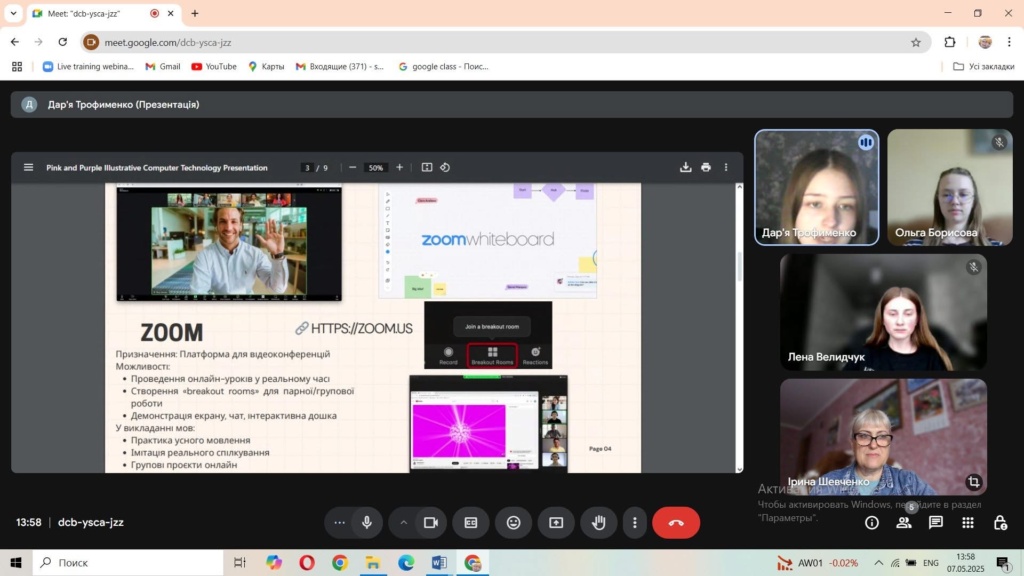Click the present screen button
The height and width of the screenshot is (576, 1024).
pyautogui.click(x=556, y=522)
